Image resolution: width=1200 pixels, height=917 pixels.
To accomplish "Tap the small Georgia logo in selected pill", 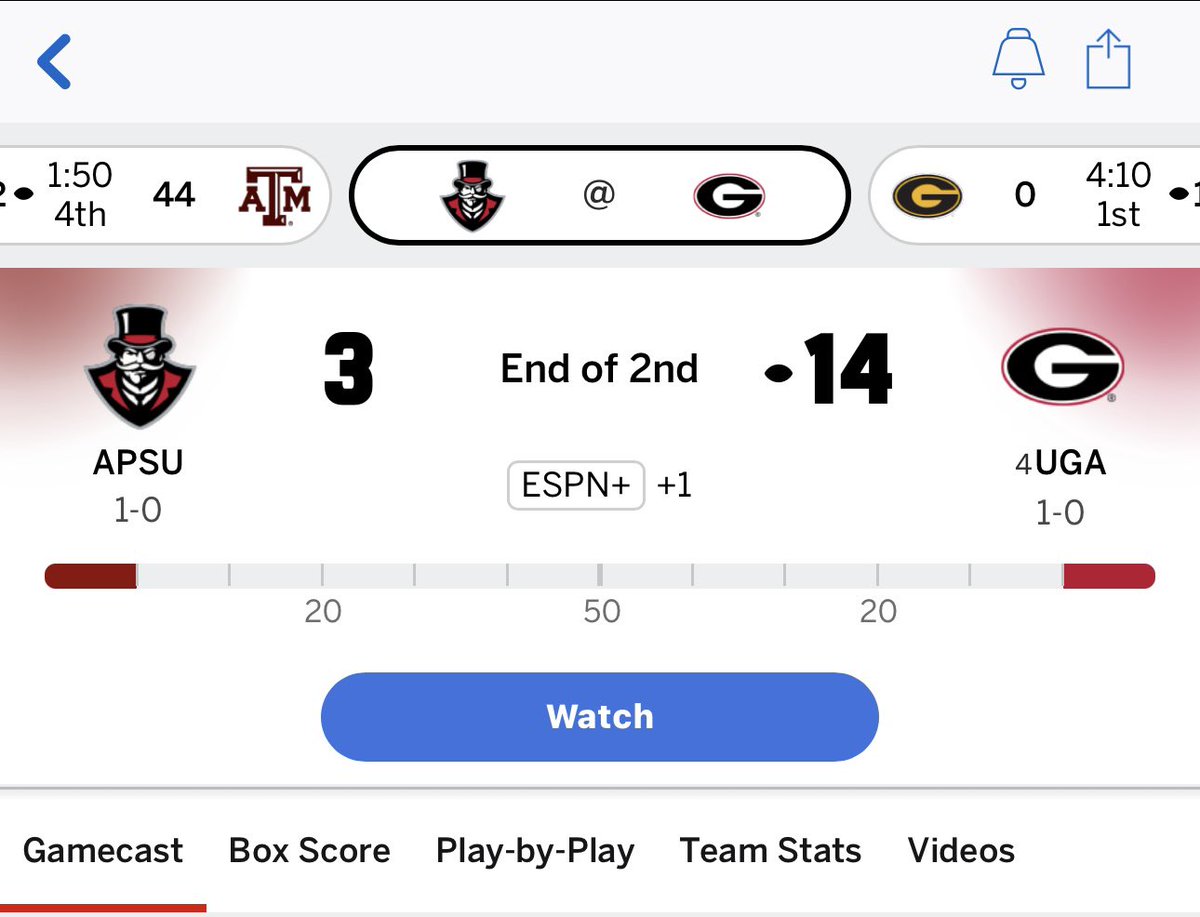I will pyautogui.click(x=729, y=196).
